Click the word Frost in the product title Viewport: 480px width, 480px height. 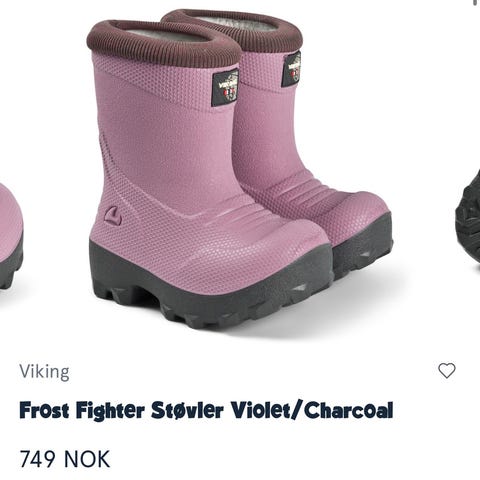44,410
